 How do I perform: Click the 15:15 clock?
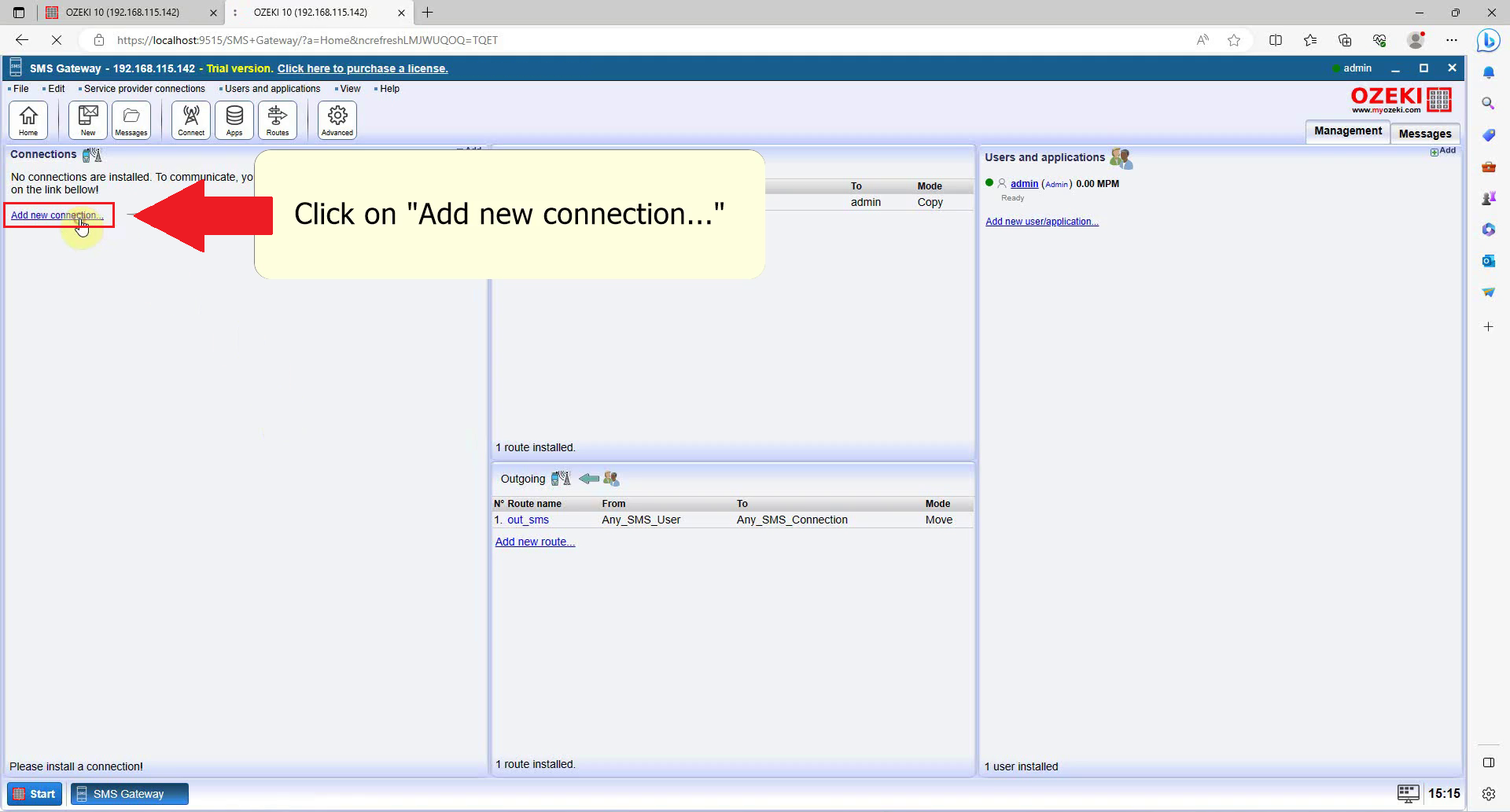tap(1444, 794)
